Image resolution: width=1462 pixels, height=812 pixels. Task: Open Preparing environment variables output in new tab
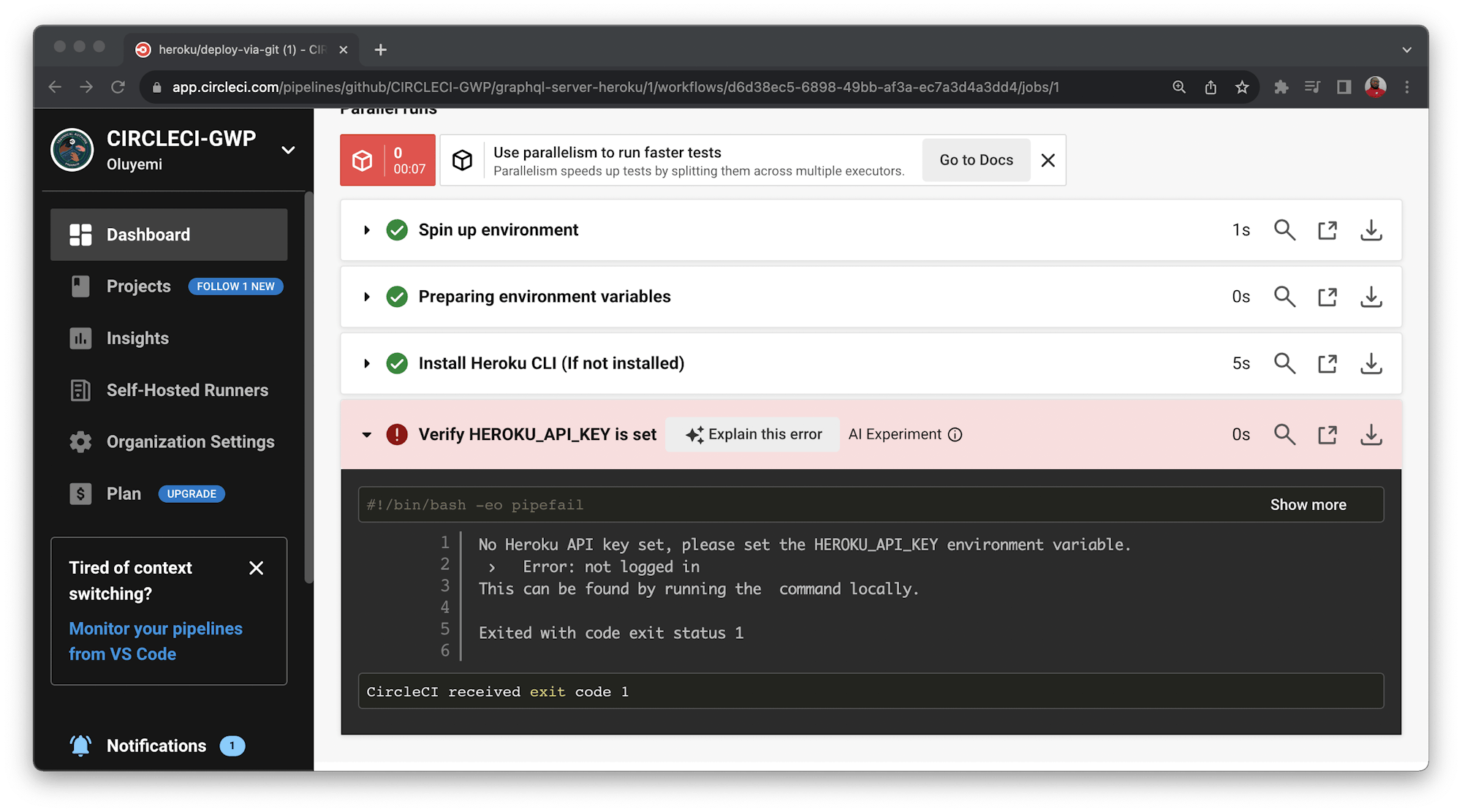(1327, 297)
